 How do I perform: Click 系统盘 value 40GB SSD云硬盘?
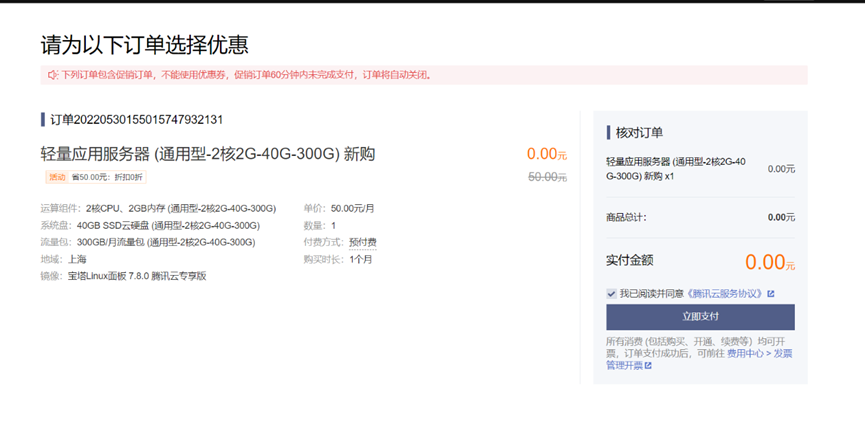pos(168,226)
